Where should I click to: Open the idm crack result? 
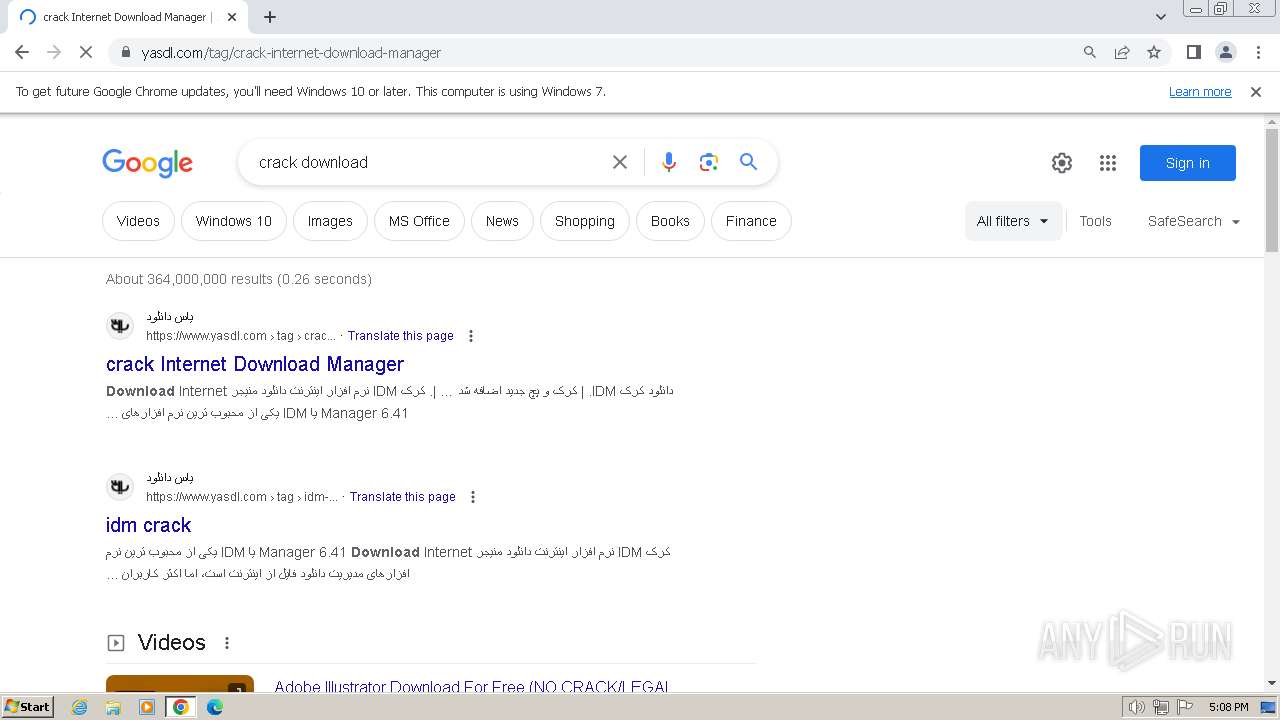click(148, 525)
